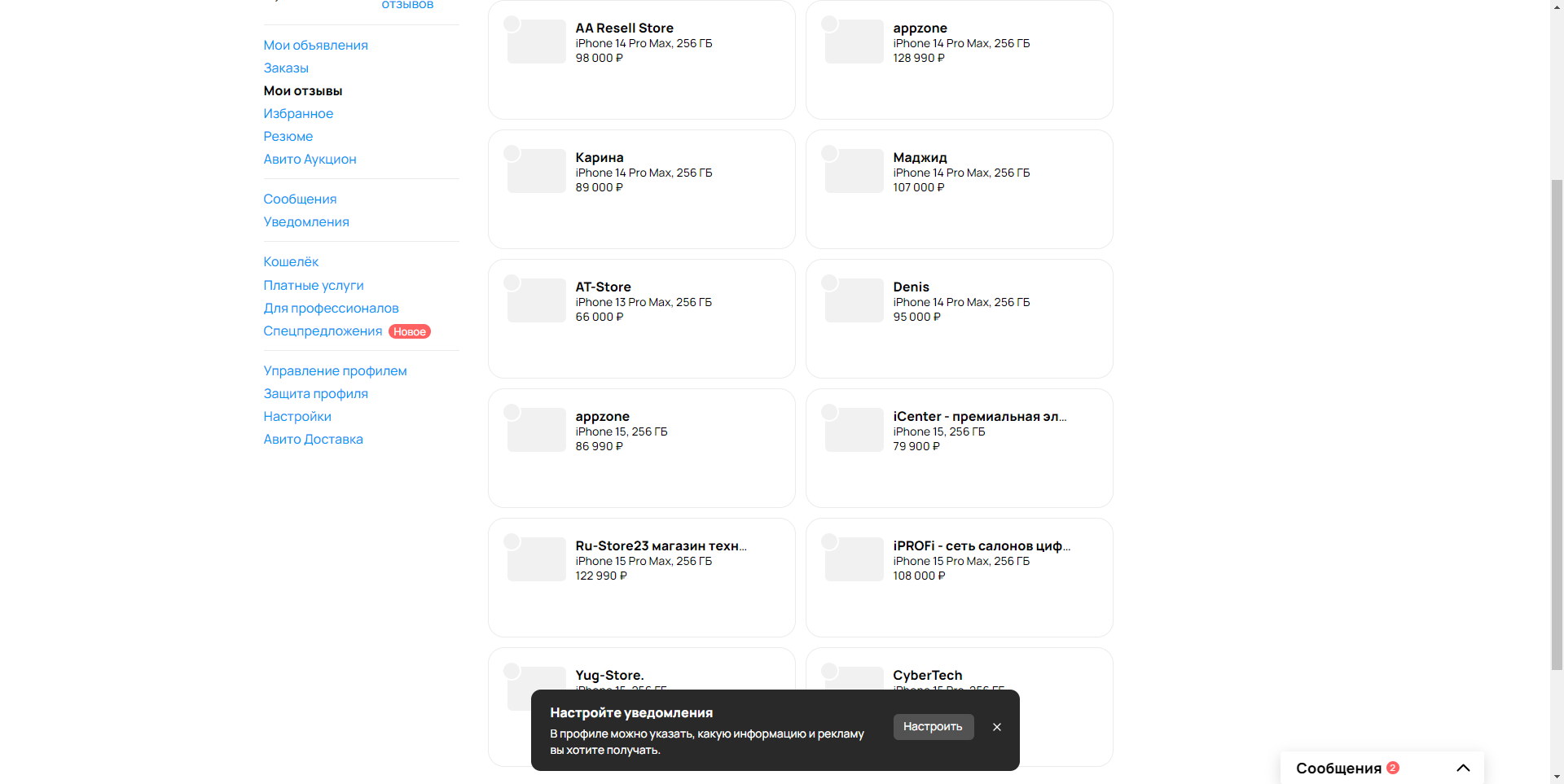Open Управление профилем
Image resolution: width=1564 pixels, height=784 pixels.
[x=335, y=370]
